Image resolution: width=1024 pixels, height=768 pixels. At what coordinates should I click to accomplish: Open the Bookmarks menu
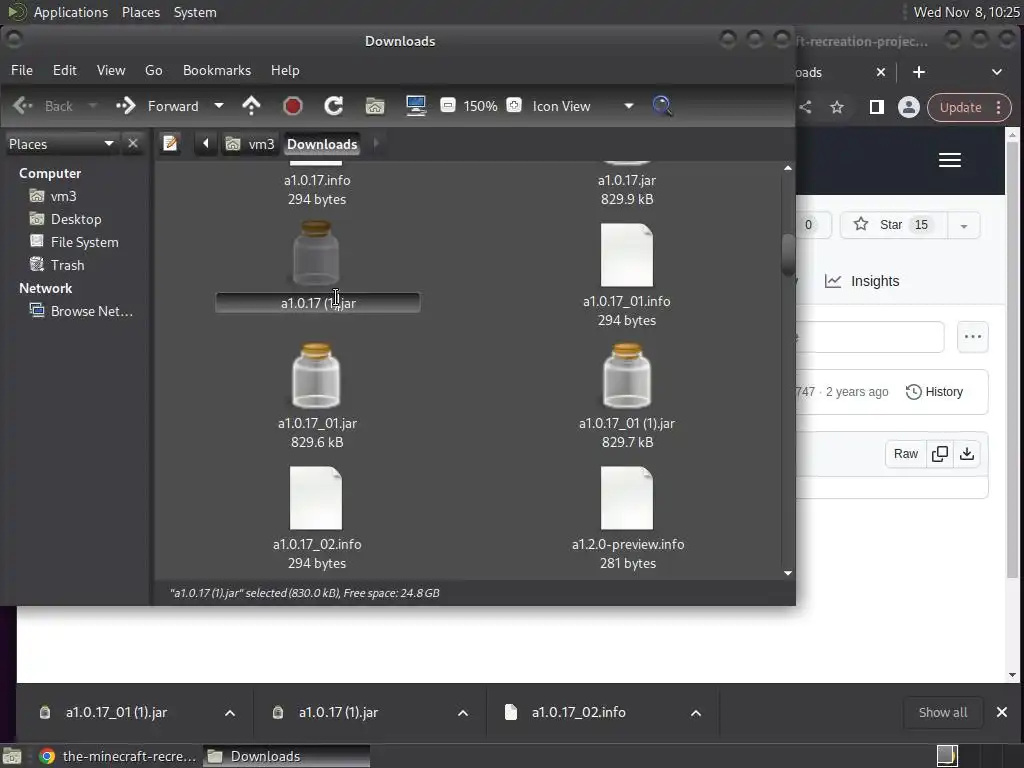(x=217, y=70)
